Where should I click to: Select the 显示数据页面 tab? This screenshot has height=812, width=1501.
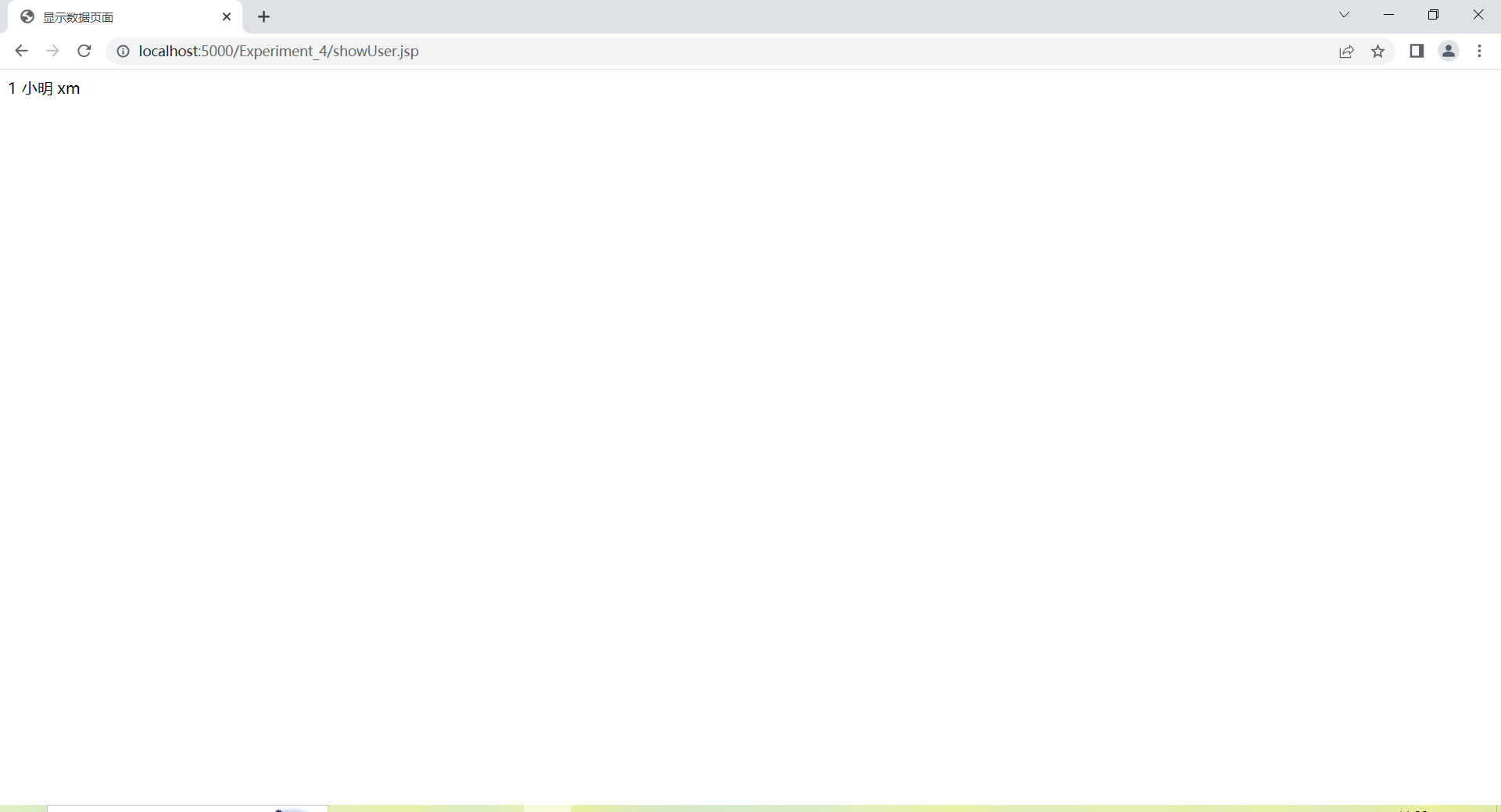(x=125, y=17)
